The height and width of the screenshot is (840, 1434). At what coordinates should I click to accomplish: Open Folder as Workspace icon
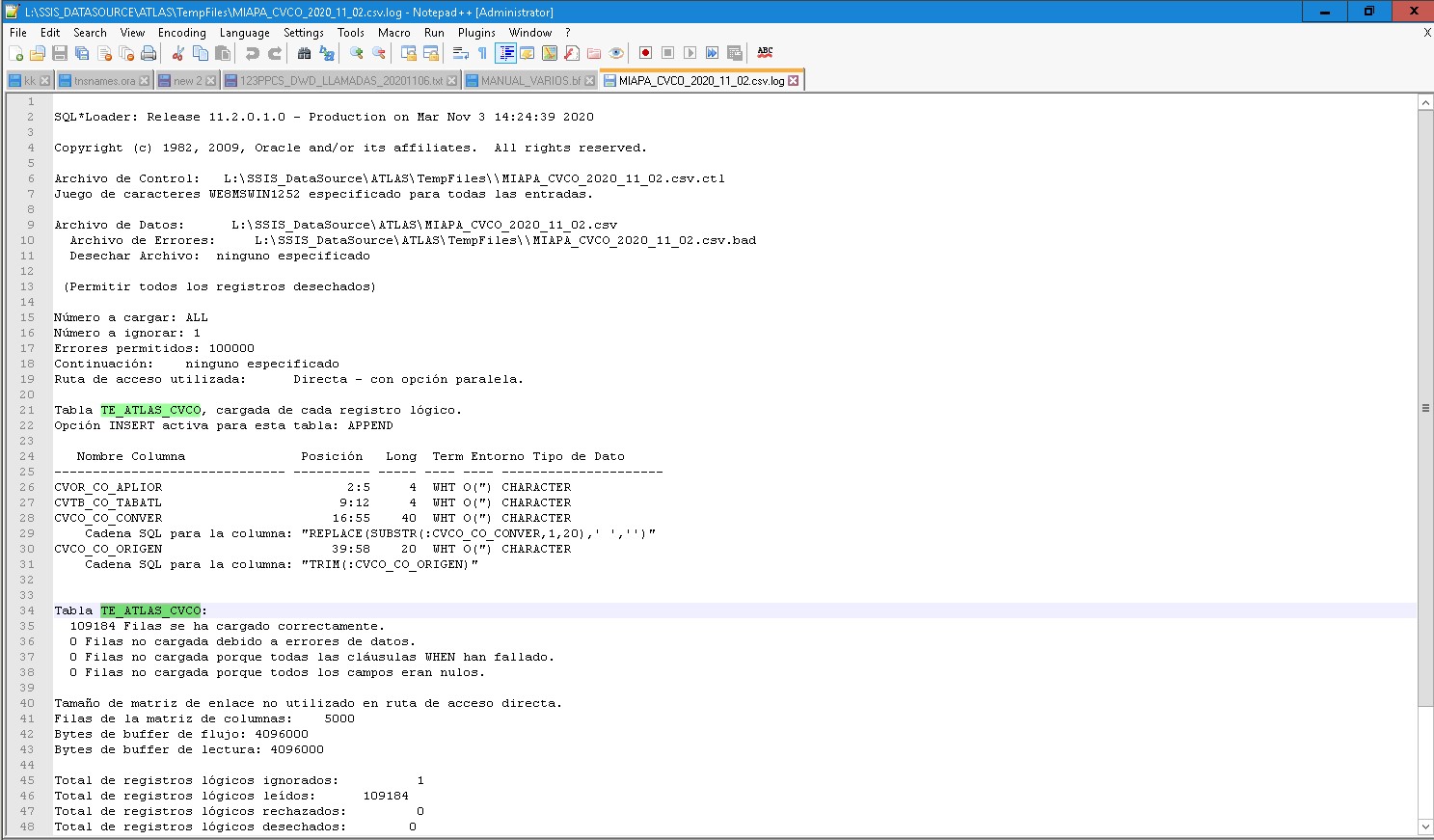tap(594, 53)
